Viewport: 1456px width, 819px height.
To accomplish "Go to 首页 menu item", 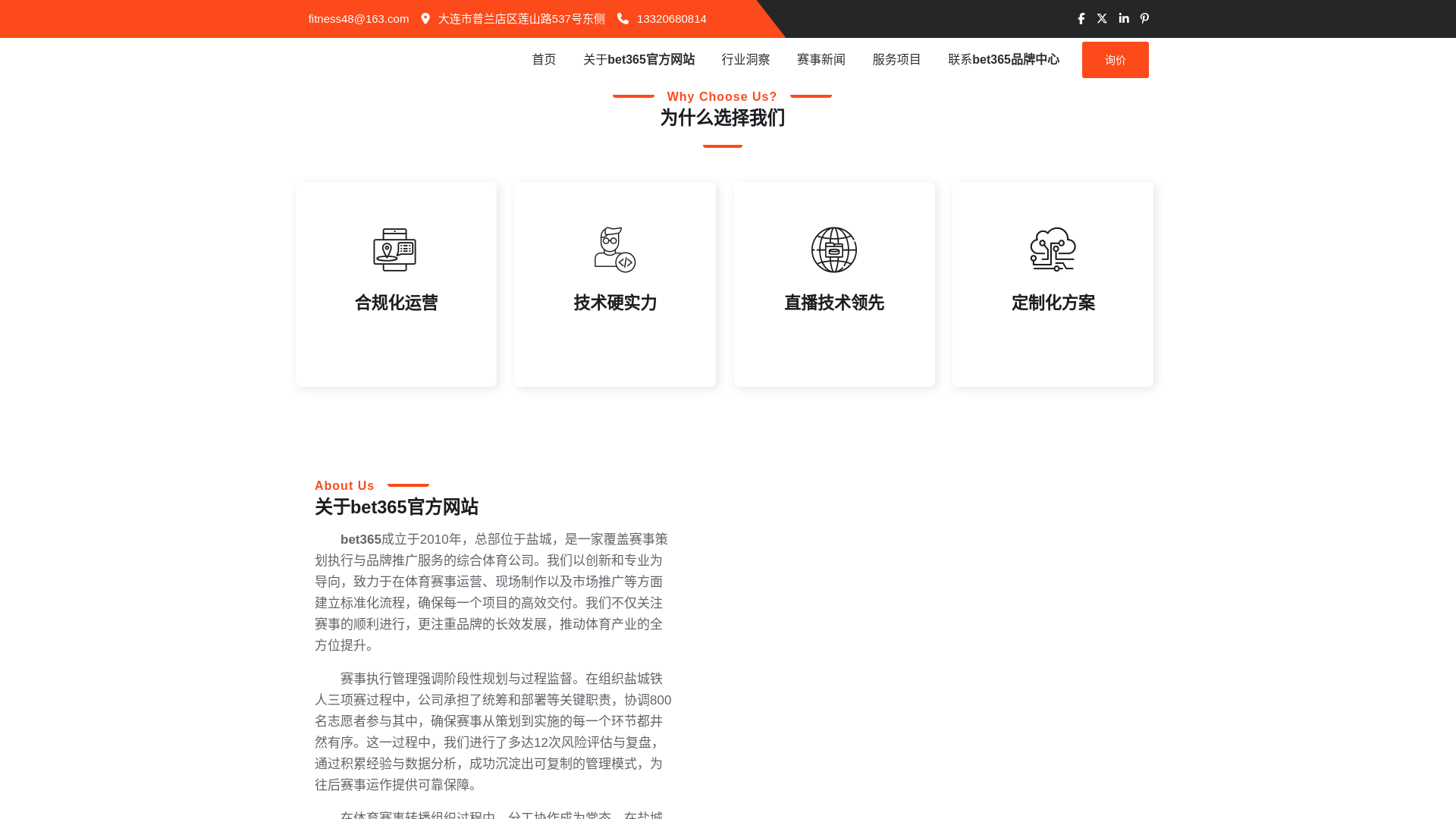I will (544, 60).
